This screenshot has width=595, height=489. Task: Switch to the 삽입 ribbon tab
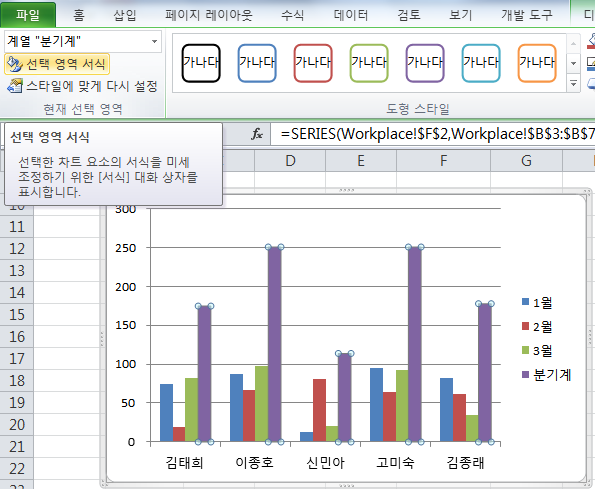click(125, 15)
